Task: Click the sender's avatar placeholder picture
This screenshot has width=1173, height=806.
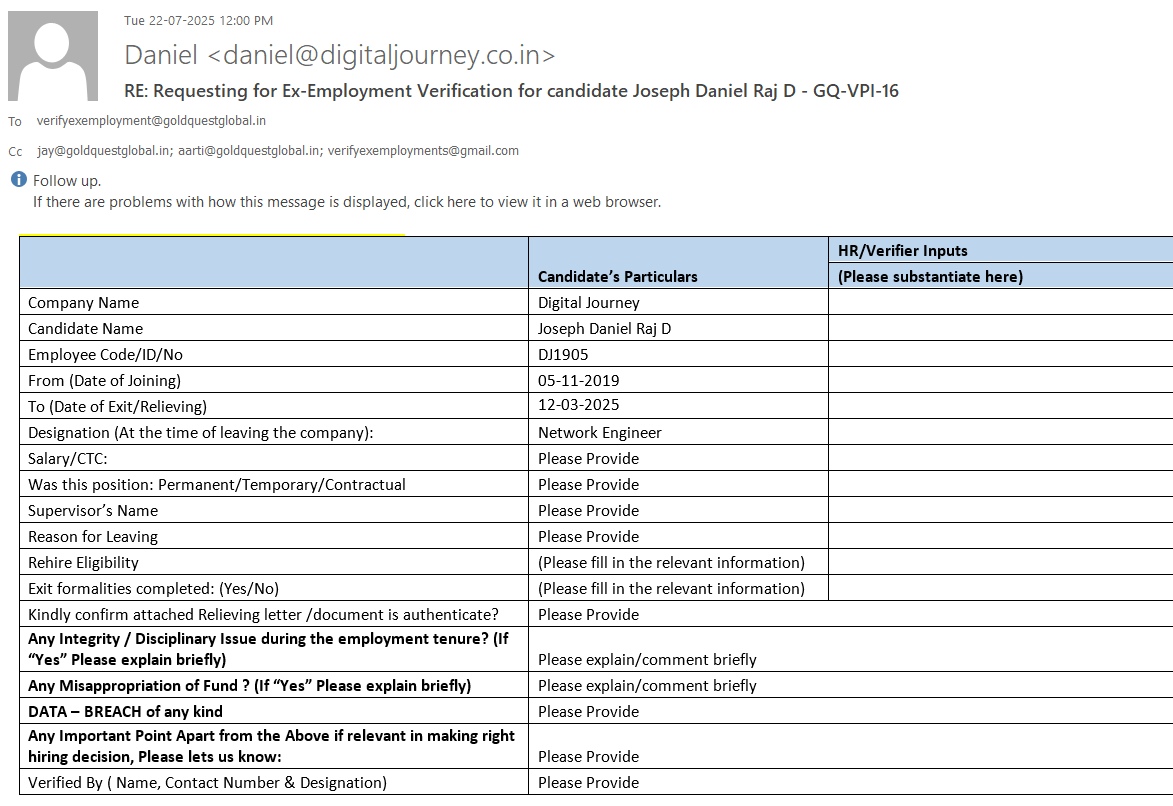Action: coord(53,55)
